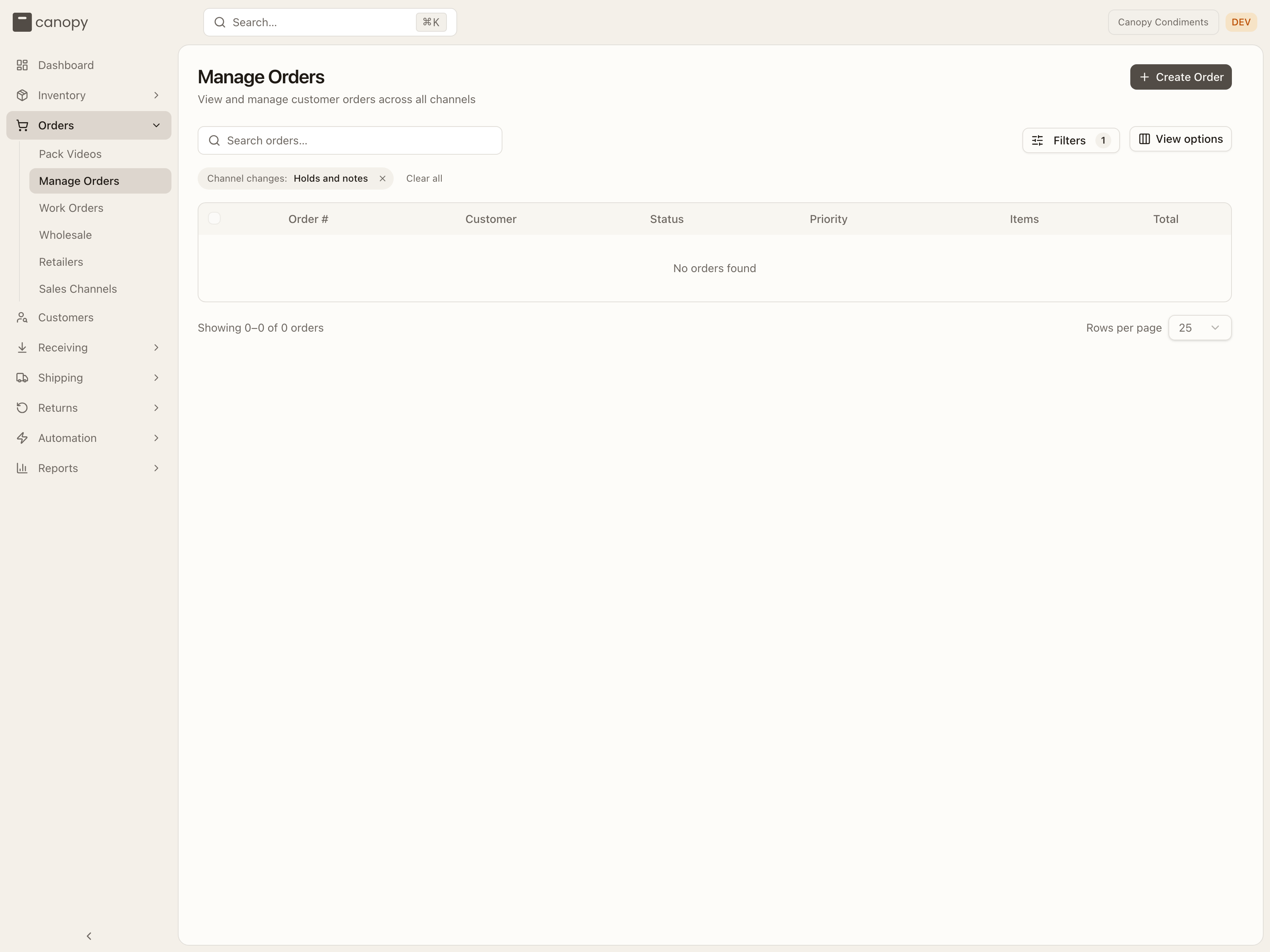1270x952 pixels.
Task: Sort by Priority column header
Action: [x=829, y=219]
